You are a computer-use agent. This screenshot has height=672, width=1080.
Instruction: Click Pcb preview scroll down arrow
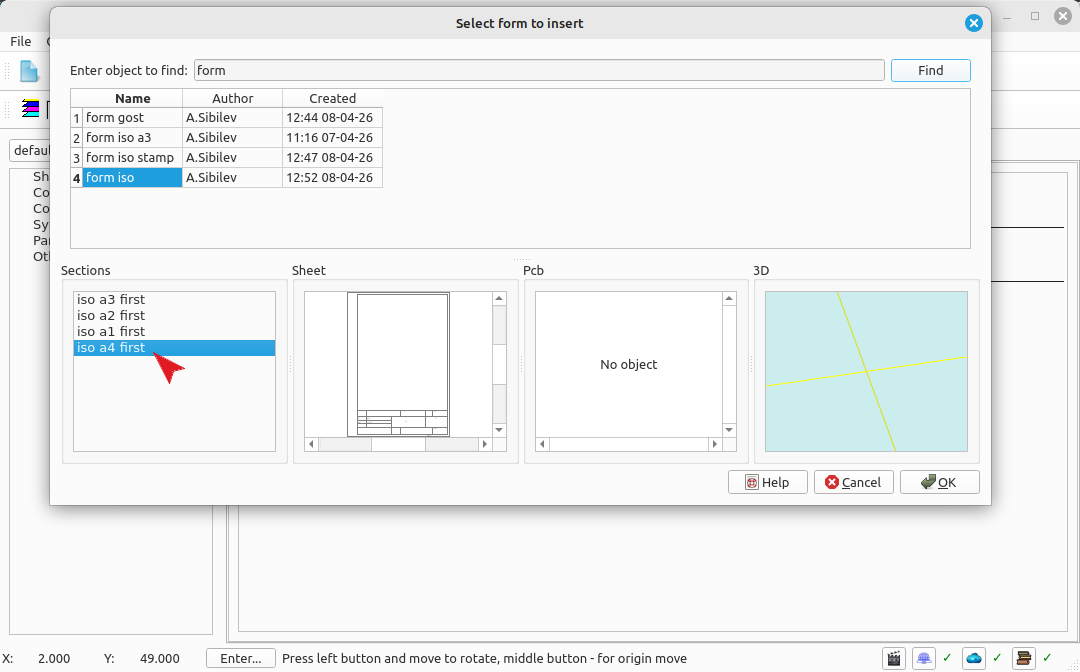(729, 430)
